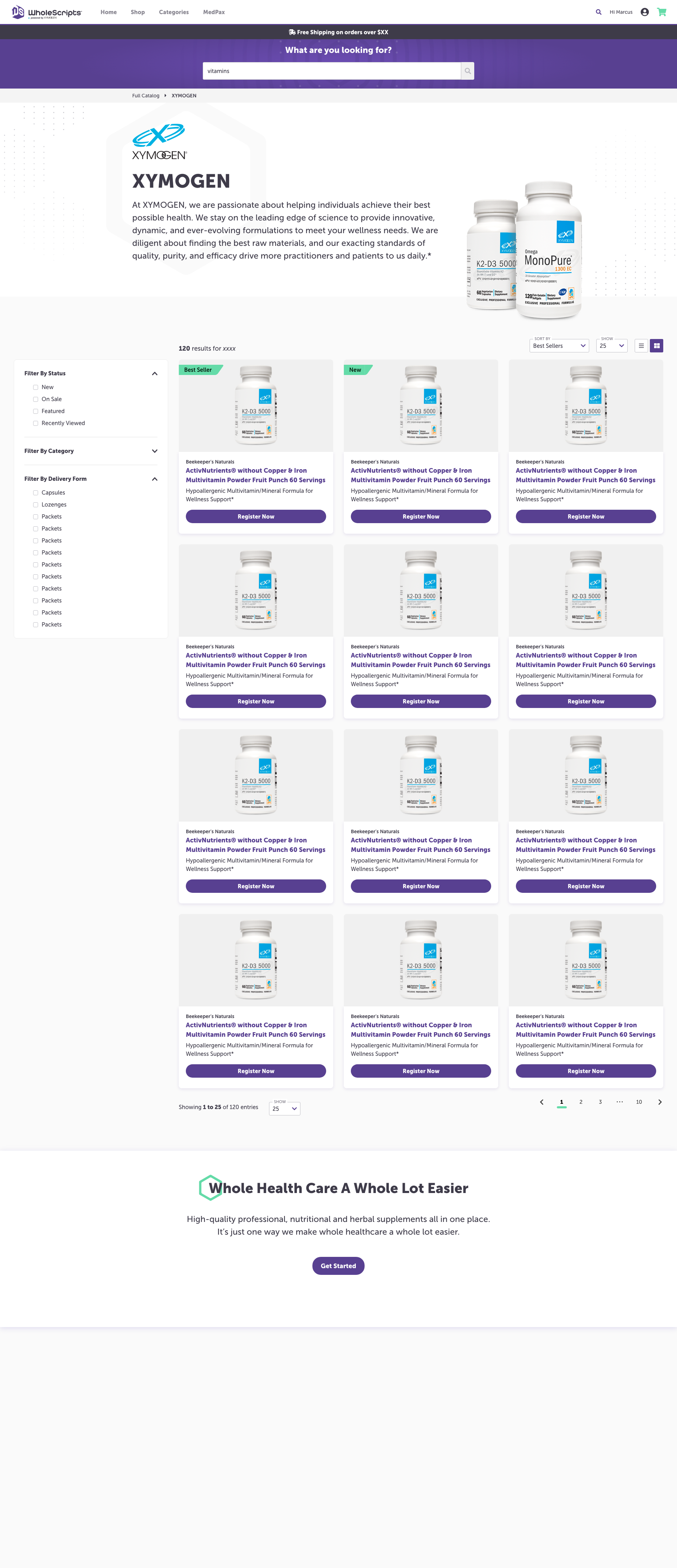Open the Home nav item
This screenshot has width=677, height=1568.
[x=108, y=12]
